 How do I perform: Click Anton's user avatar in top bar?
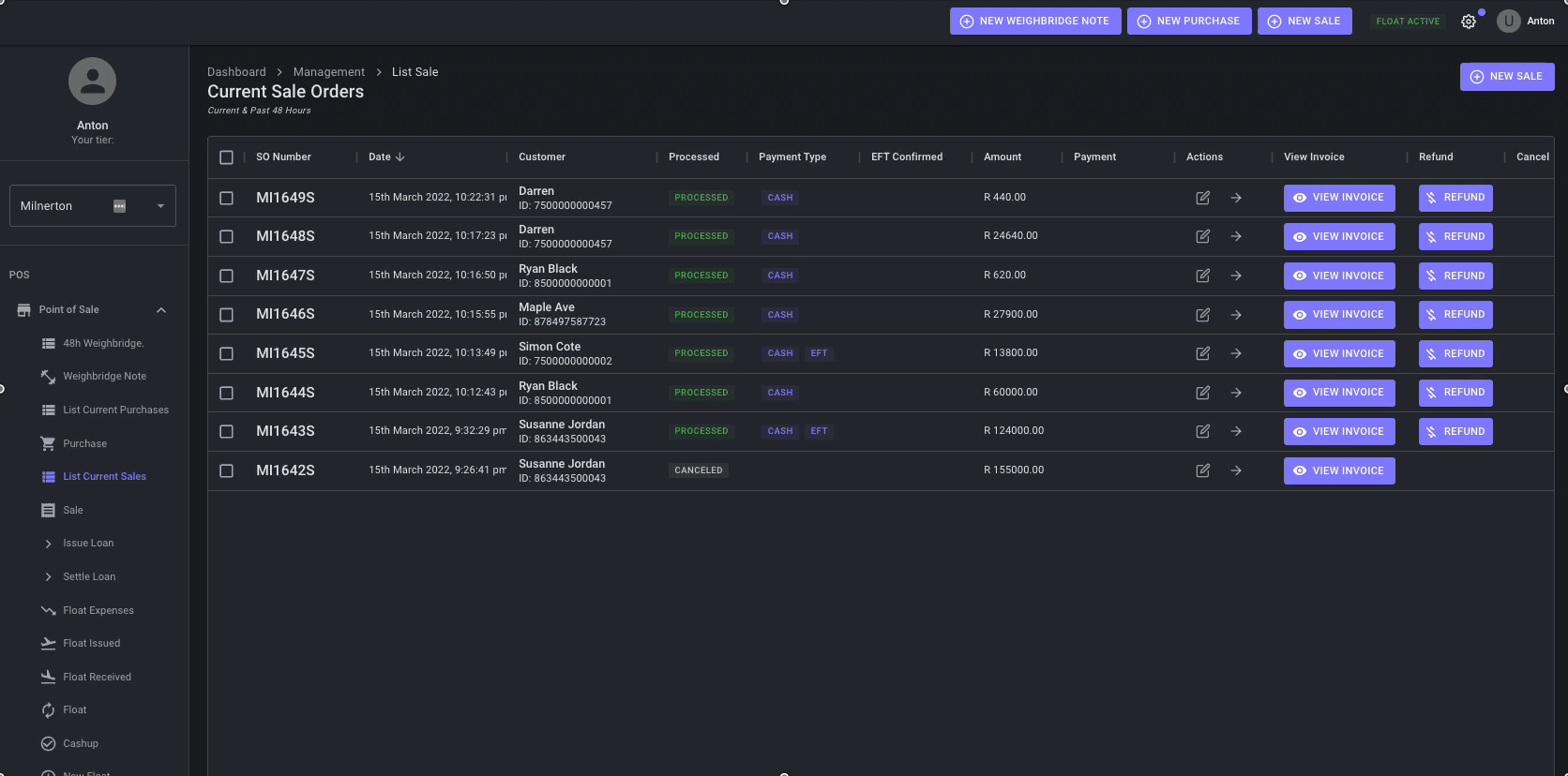[1508, 21]
